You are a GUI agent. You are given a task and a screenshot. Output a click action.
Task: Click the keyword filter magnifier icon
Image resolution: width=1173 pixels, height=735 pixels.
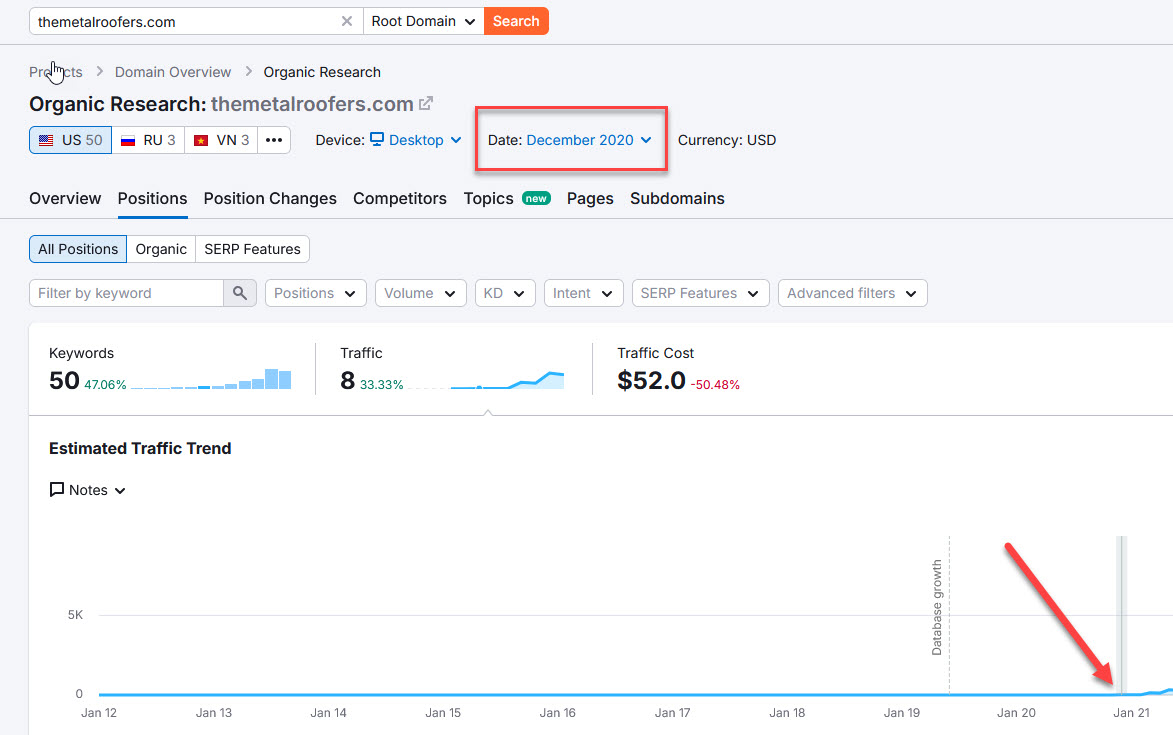pos(239,293)
